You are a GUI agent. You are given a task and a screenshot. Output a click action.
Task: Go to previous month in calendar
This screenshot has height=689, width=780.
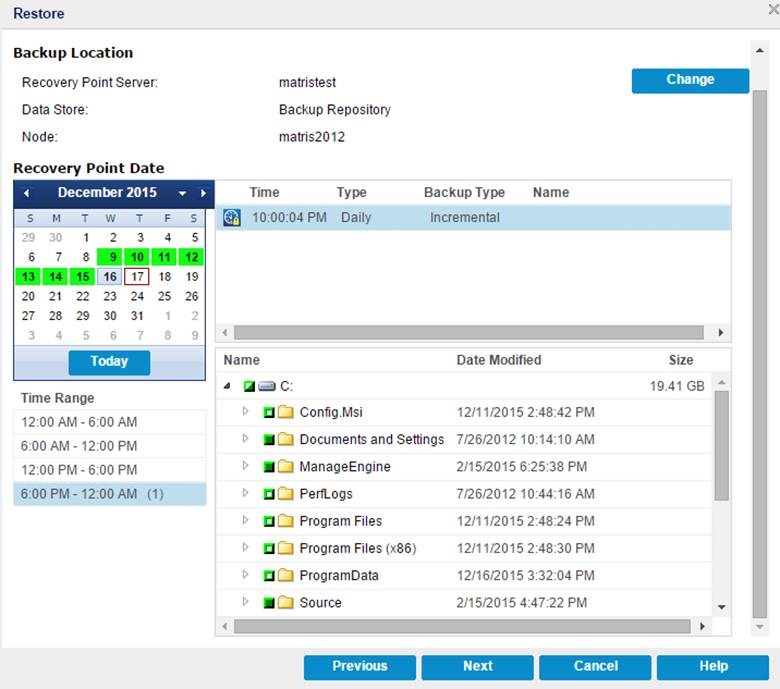pos(26,193)
